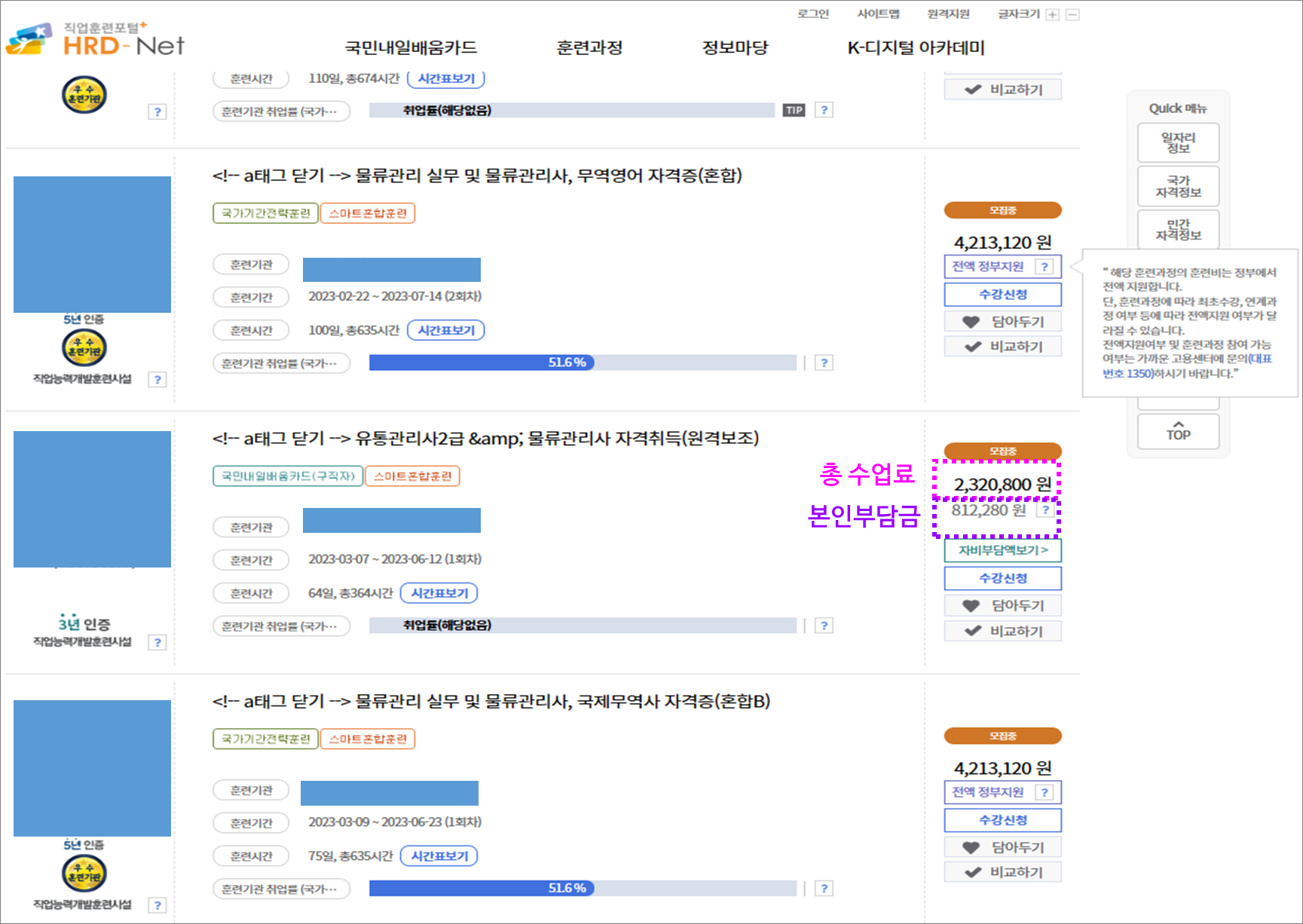
Task: Toggle 담아두기 for the 국제무역사 자격증 course
Action: tap(1002, 846)
